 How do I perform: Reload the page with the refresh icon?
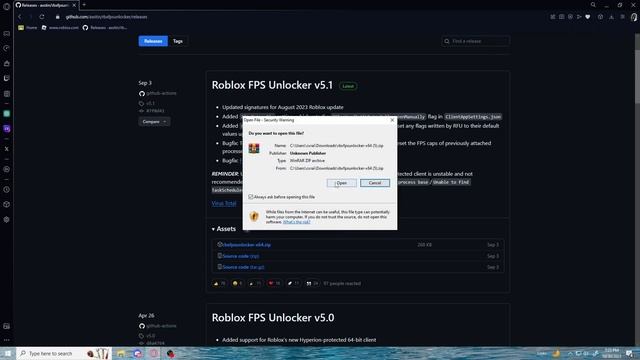tap(42, 17)
